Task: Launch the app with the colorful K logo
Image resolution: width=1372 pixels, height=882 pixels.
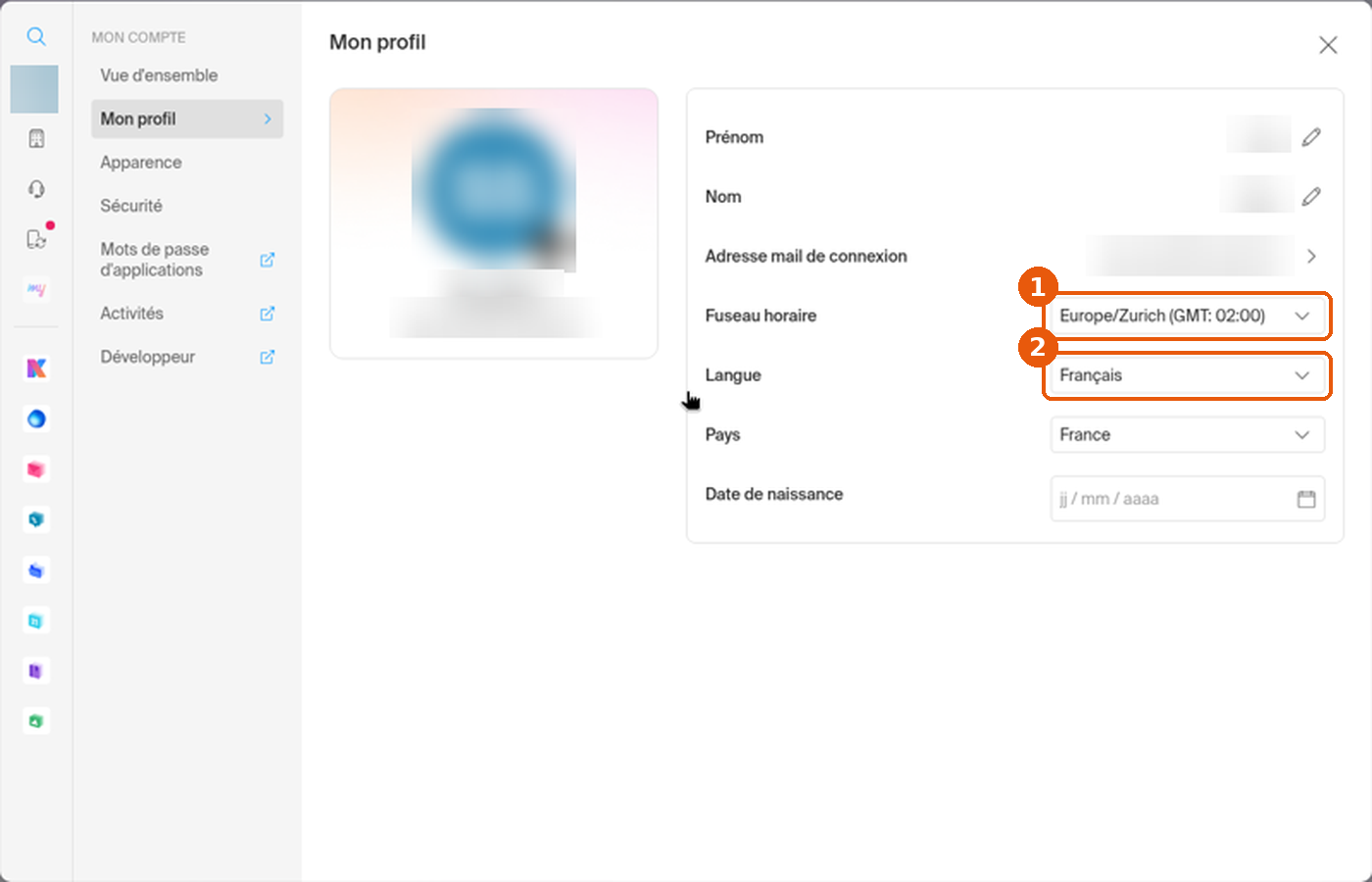Action: 36,368
